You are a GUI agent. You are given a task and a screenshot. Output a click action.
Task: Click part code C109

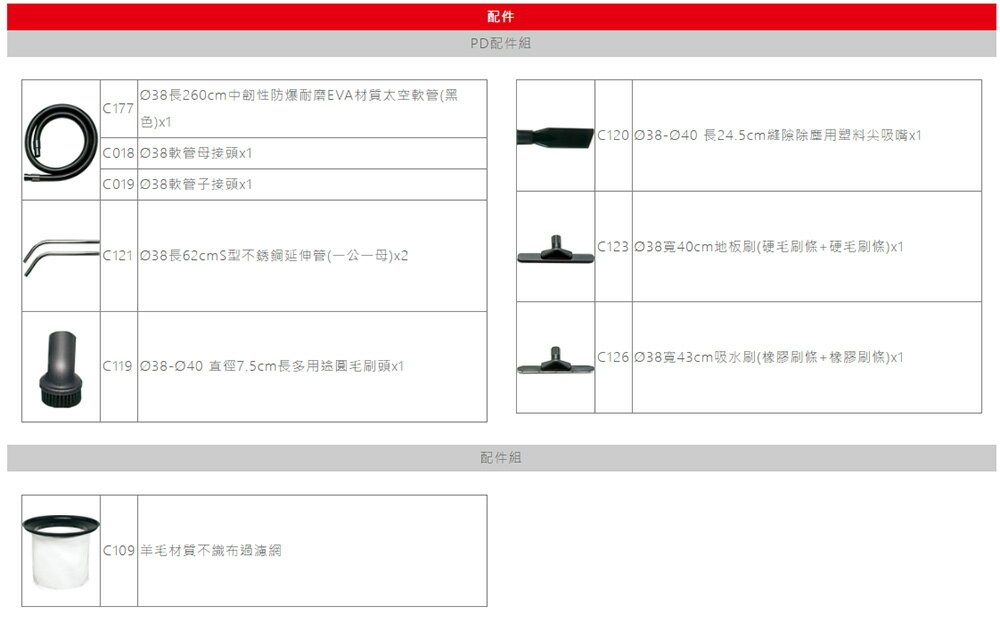tap(118, 550)
